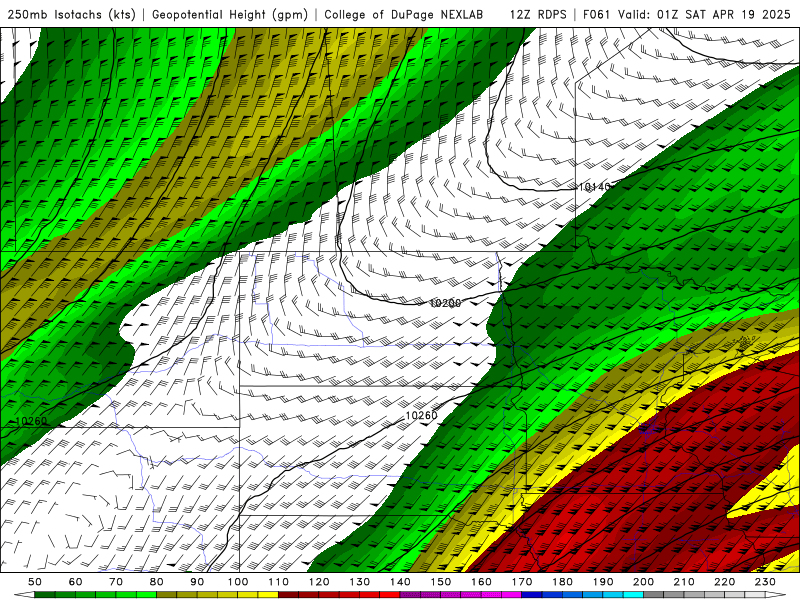Click the 'College of DuPage NEXLAB' credit text
Image resolution: width=800 pixels, height=600 pixels.
click(x=404, y=14)
